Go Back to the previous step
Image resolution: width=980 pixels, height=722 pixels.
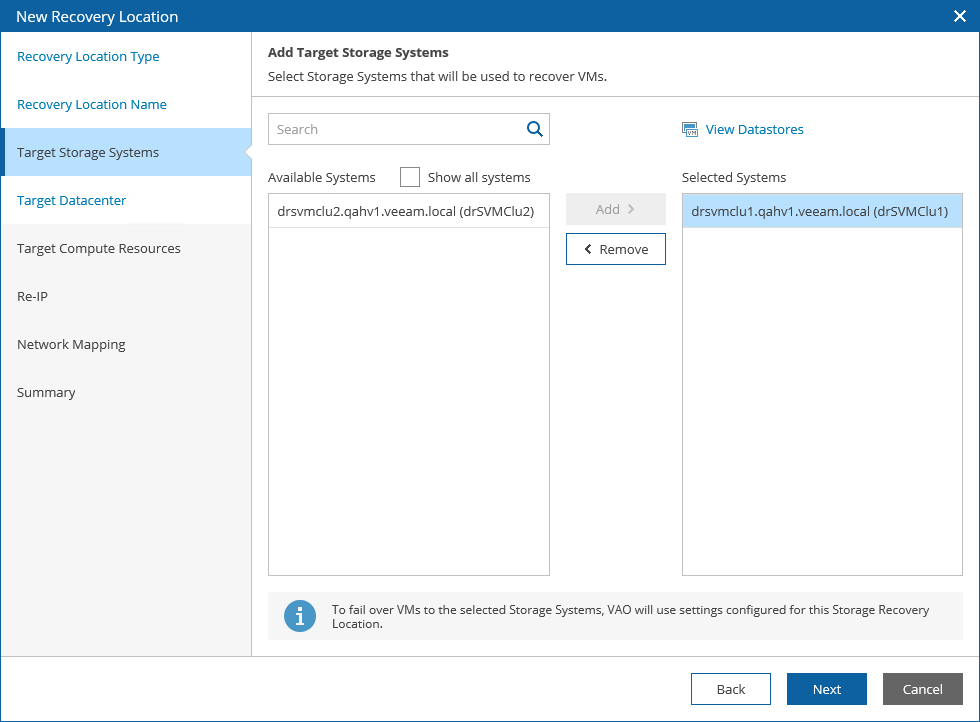[731, 689]
